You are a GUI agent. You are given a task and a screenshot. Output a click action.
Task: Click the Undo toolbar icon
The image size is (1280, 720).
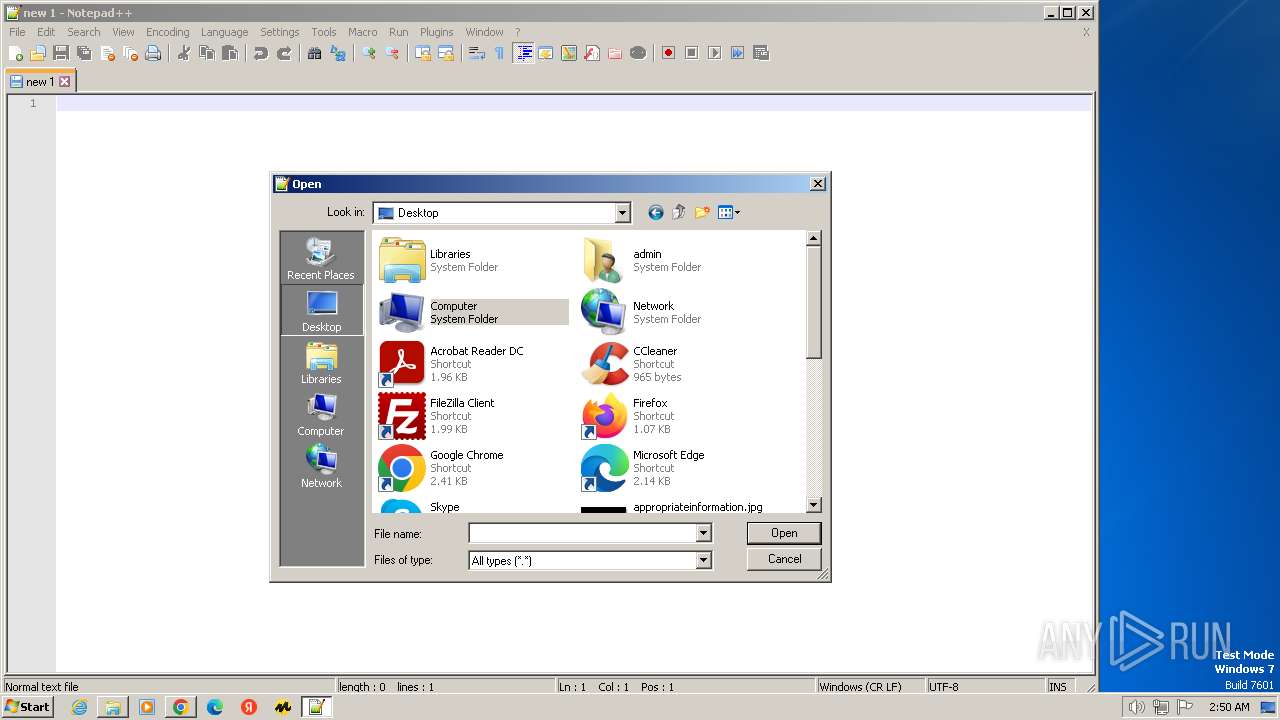tap(261, 53)
